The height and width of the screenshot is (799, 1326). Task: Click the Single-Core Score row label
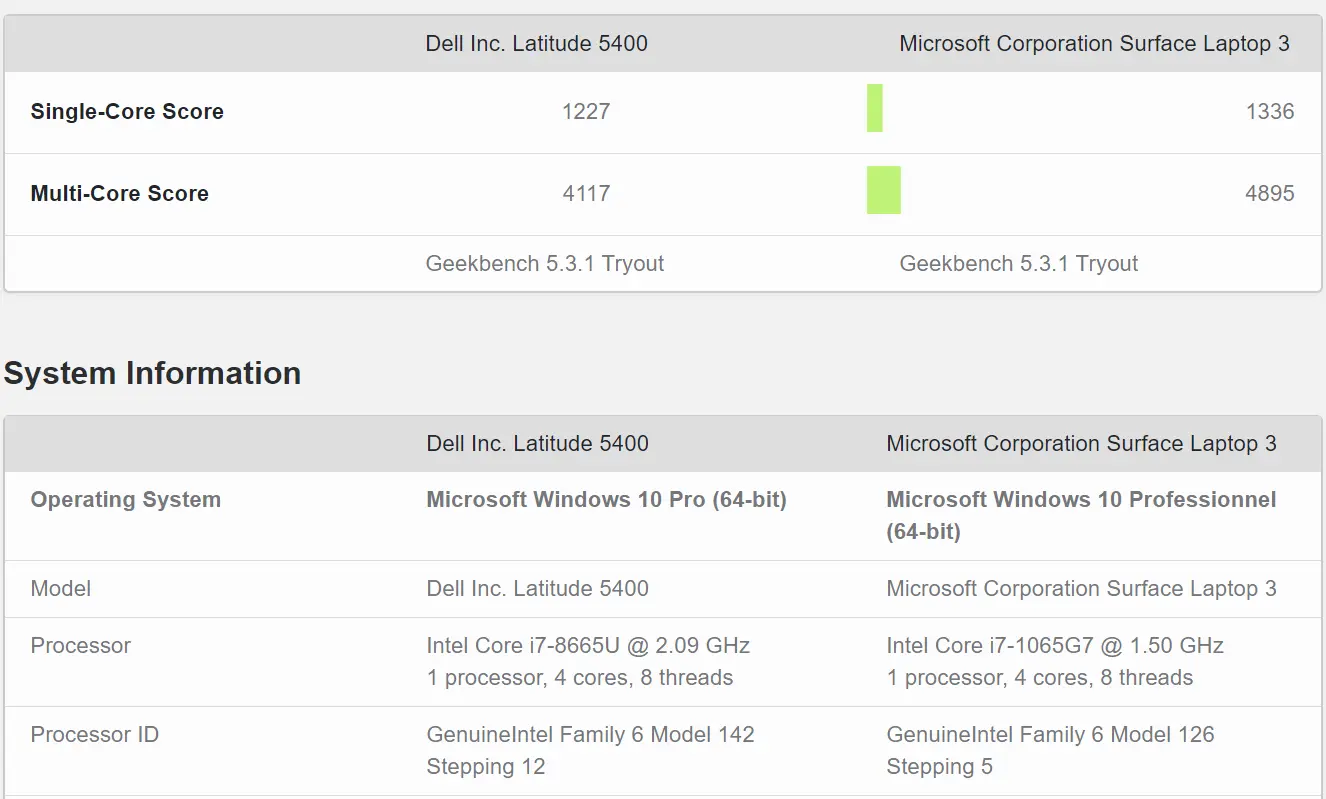[x=127, y=111]
